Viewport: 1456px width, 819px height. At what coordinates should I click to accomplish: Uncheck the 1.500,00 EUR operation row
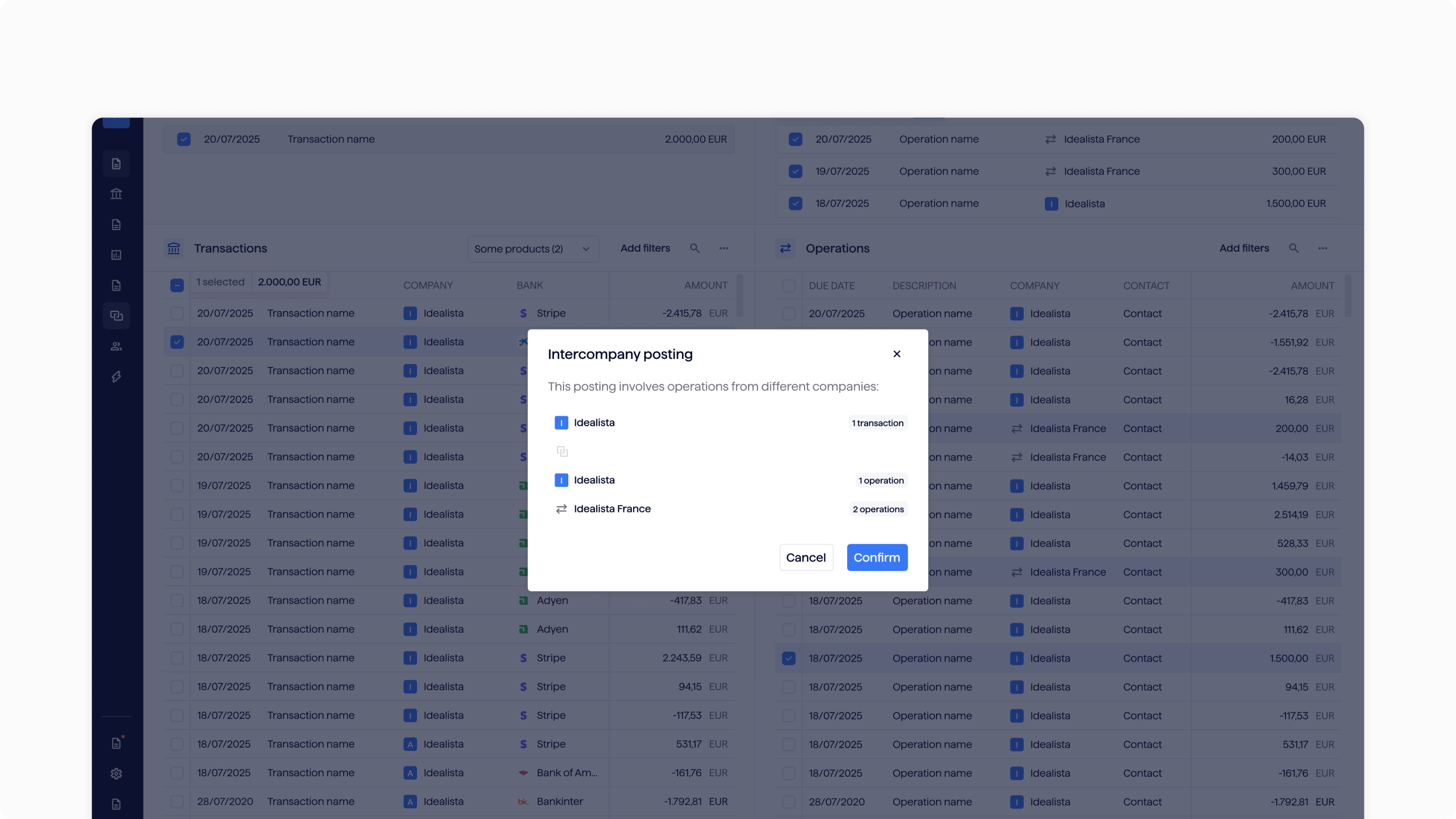(x=789, y=659)
